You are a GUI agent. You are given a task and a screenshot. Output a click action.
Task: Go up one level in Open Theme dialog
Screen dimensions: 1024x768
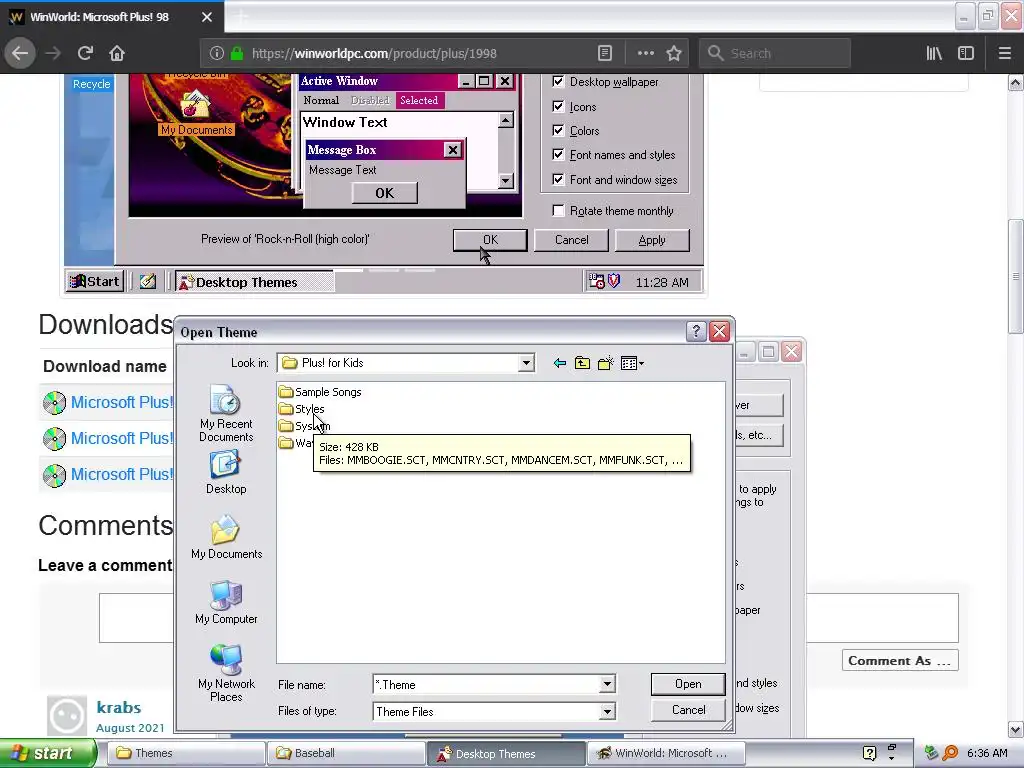pyautogui.click(x=582, y=363)
